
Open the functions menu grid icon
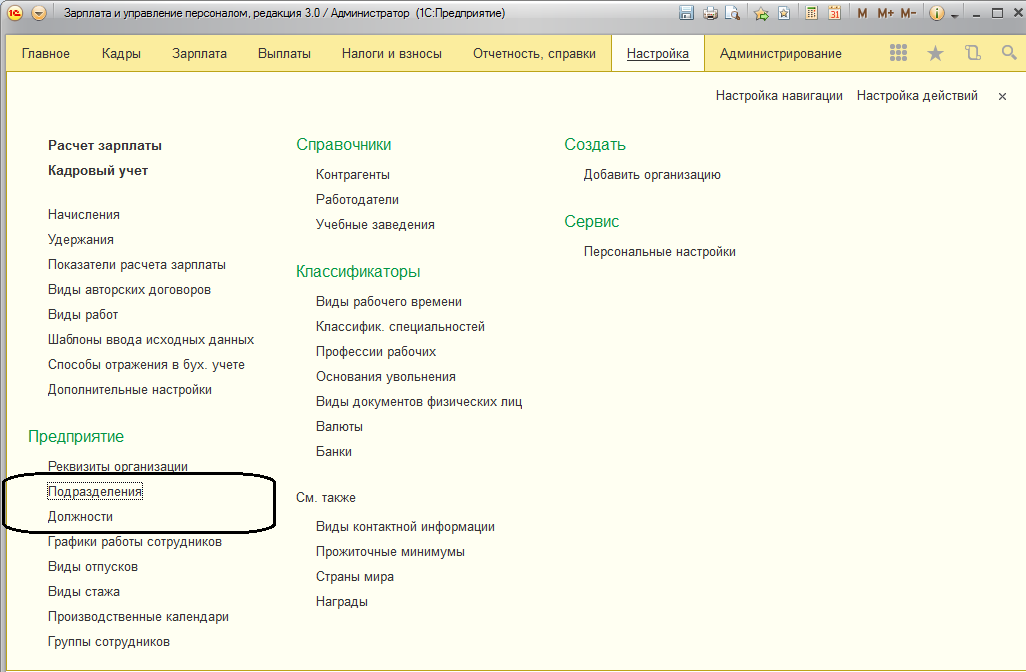click(898, 53)
